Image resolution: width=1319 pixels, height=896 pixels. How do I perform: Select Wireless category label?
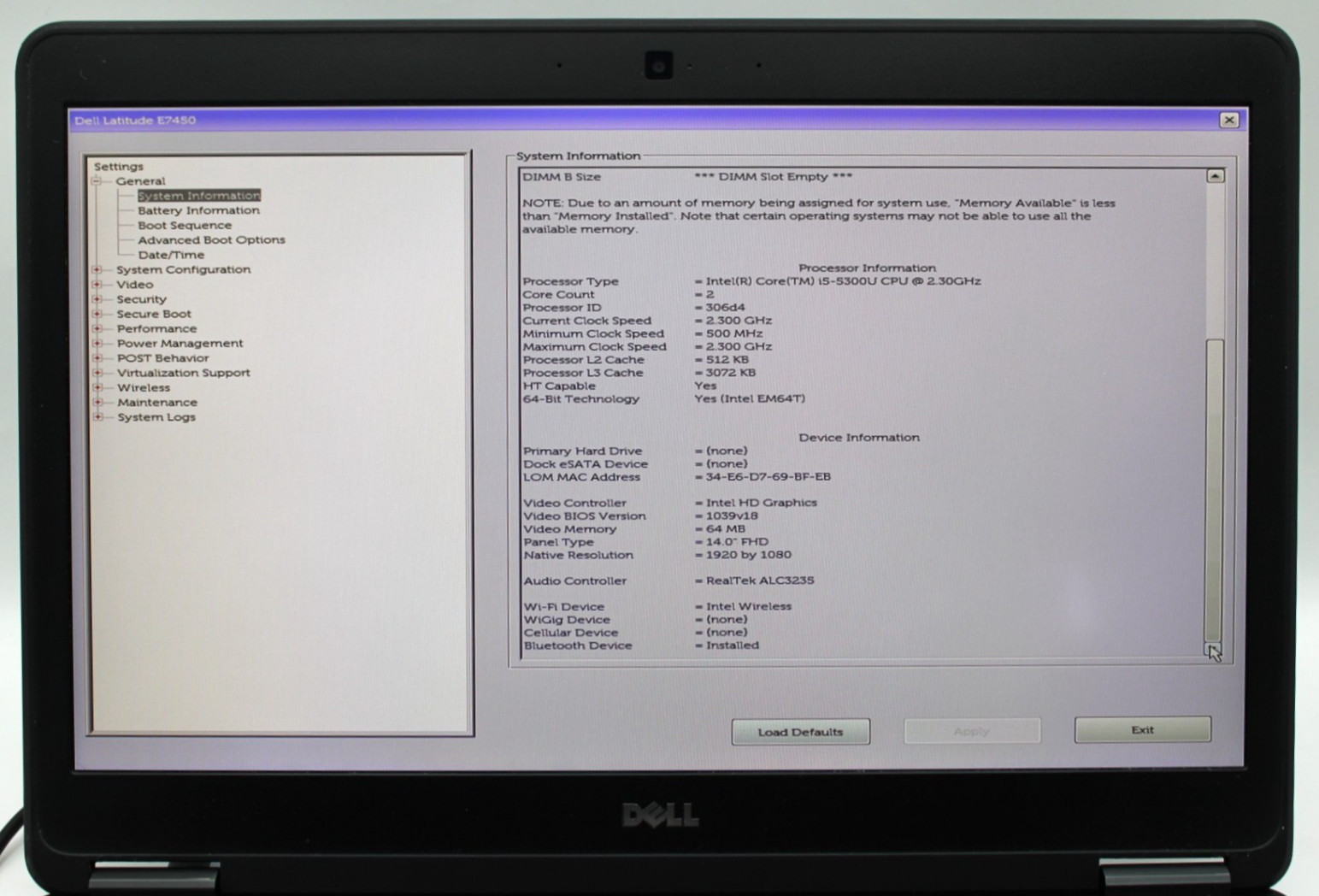(x=144, y=387)
